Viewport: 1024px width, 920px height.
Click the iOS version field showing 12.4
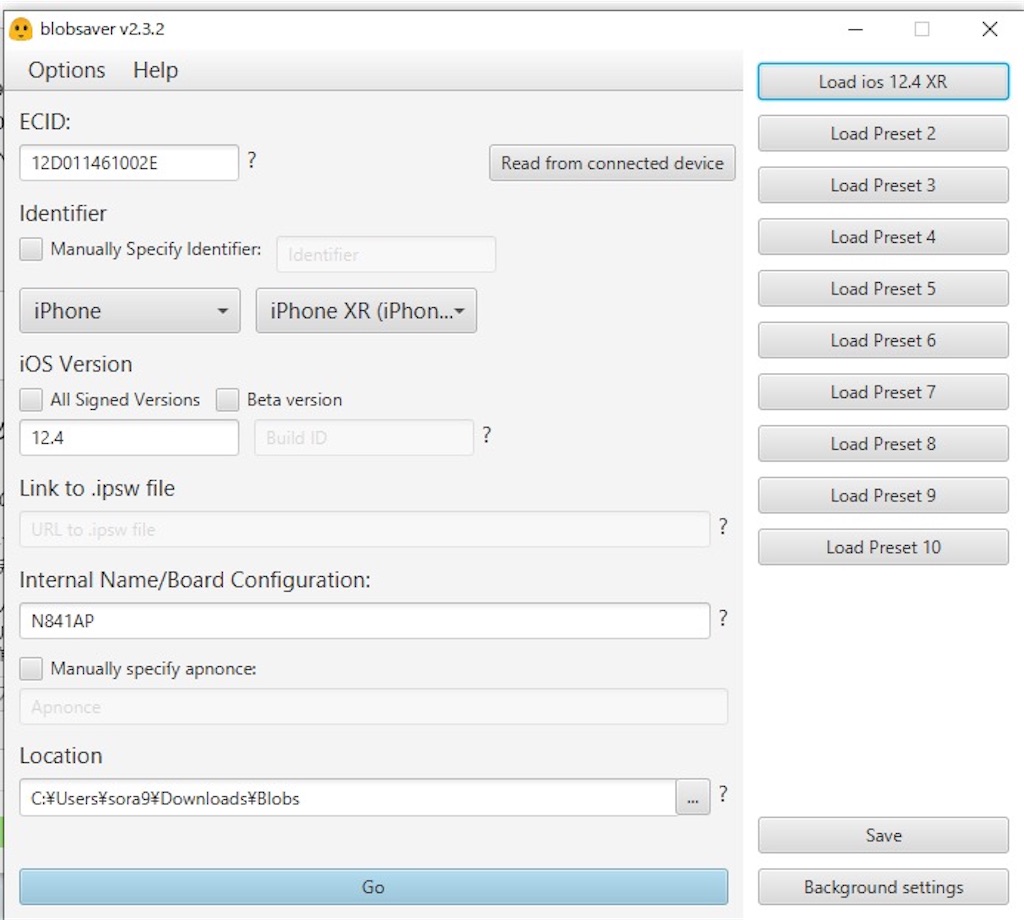(x=129, y=437)
